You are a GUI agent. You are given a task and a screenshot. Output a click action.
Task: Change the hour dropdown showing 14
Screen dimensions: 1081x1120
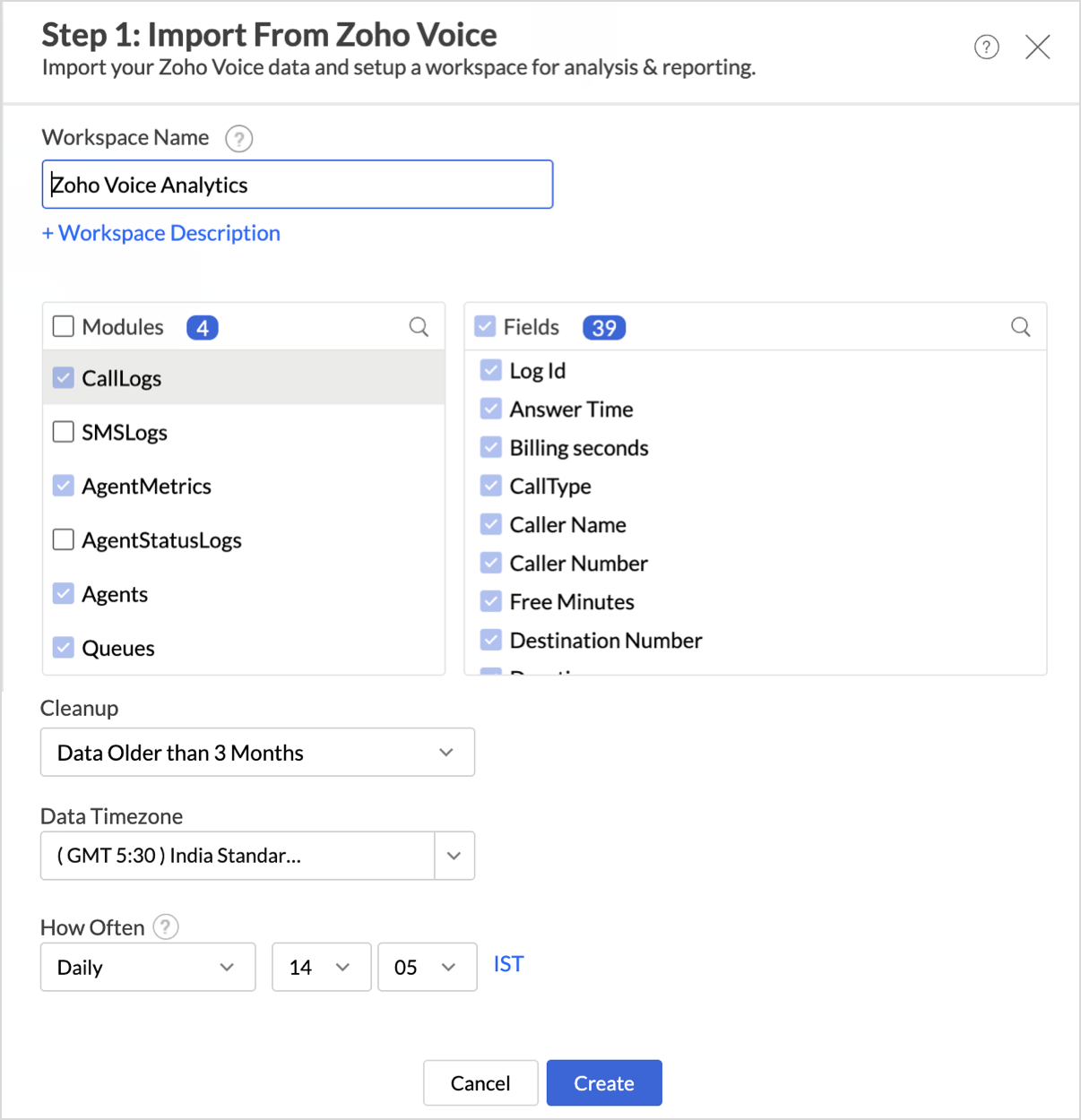click(x=321, y=967)
